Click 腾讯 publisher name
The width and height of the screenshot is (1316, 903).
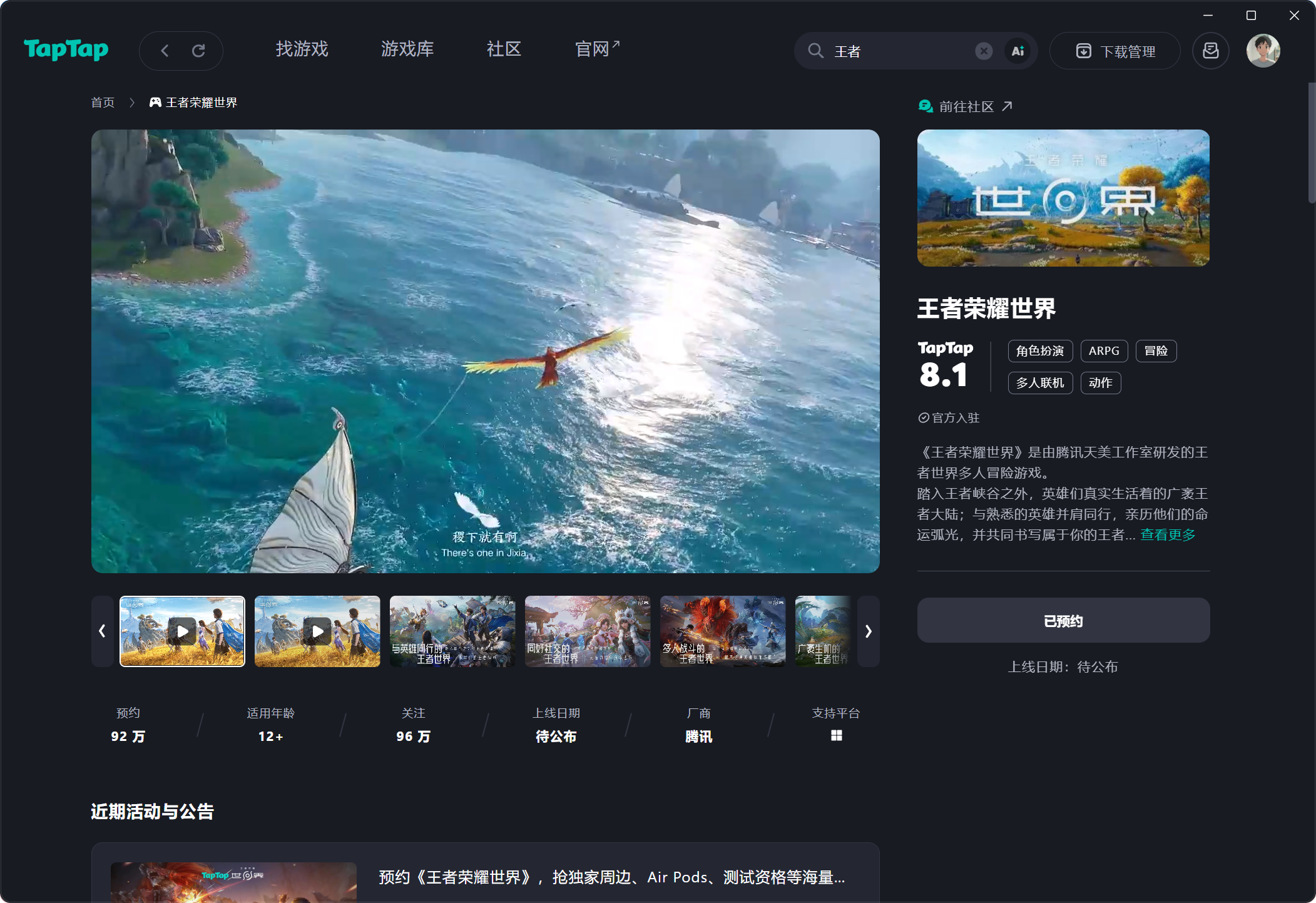(698, 737)
